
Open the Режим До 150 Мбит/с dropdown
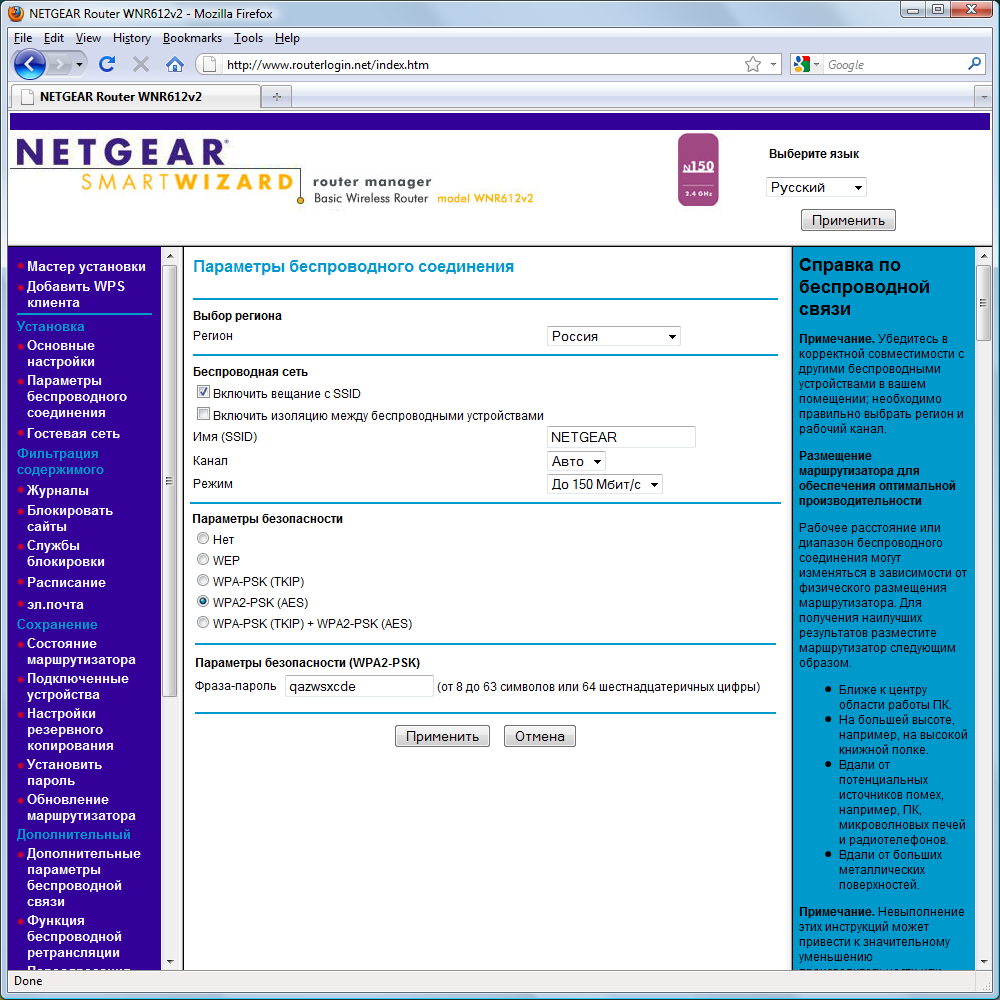[x=605, y=484]
